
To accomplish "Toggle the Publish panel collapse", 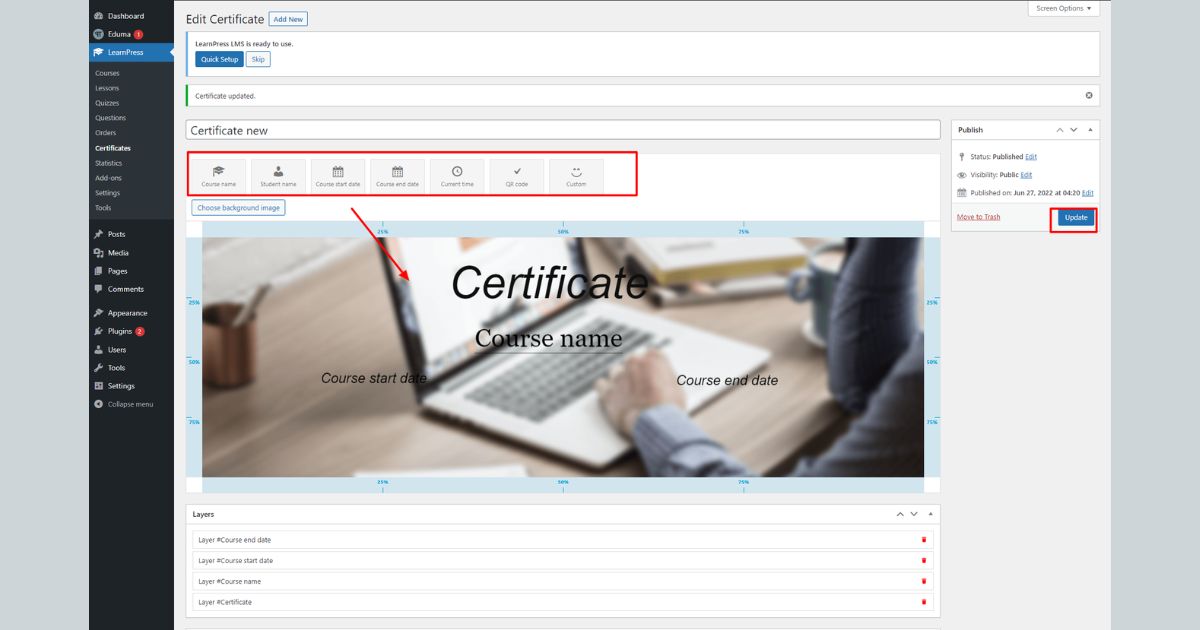I will (1091, 130).
